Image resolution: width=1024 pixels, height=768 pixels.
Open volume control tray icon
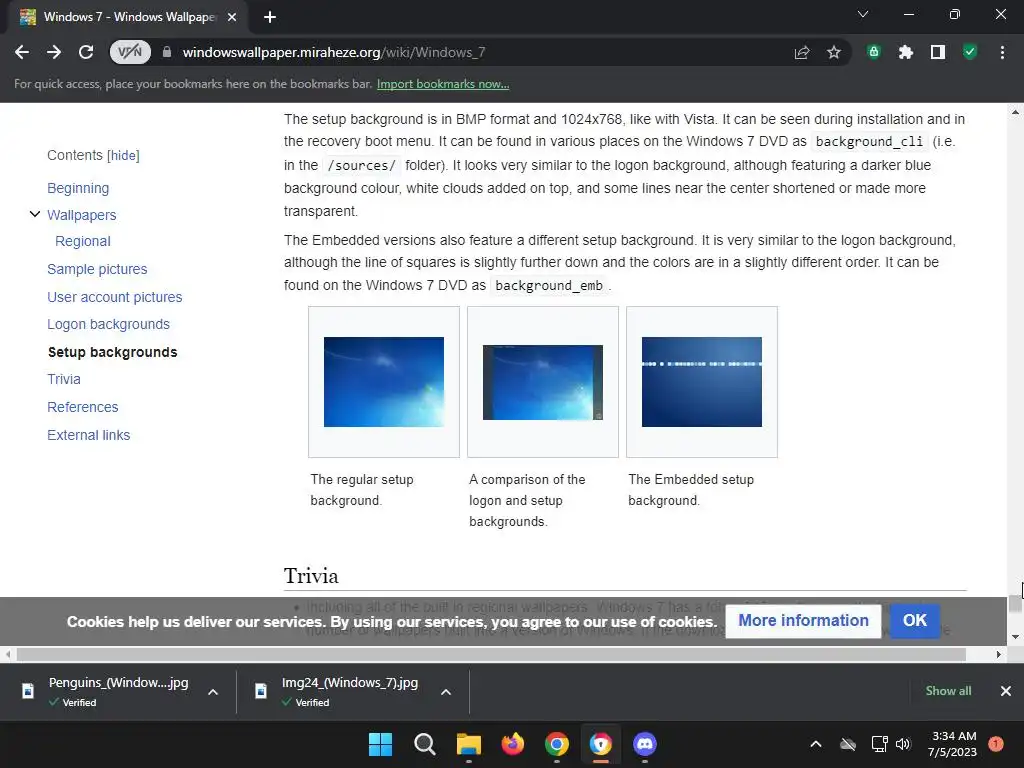903,744
